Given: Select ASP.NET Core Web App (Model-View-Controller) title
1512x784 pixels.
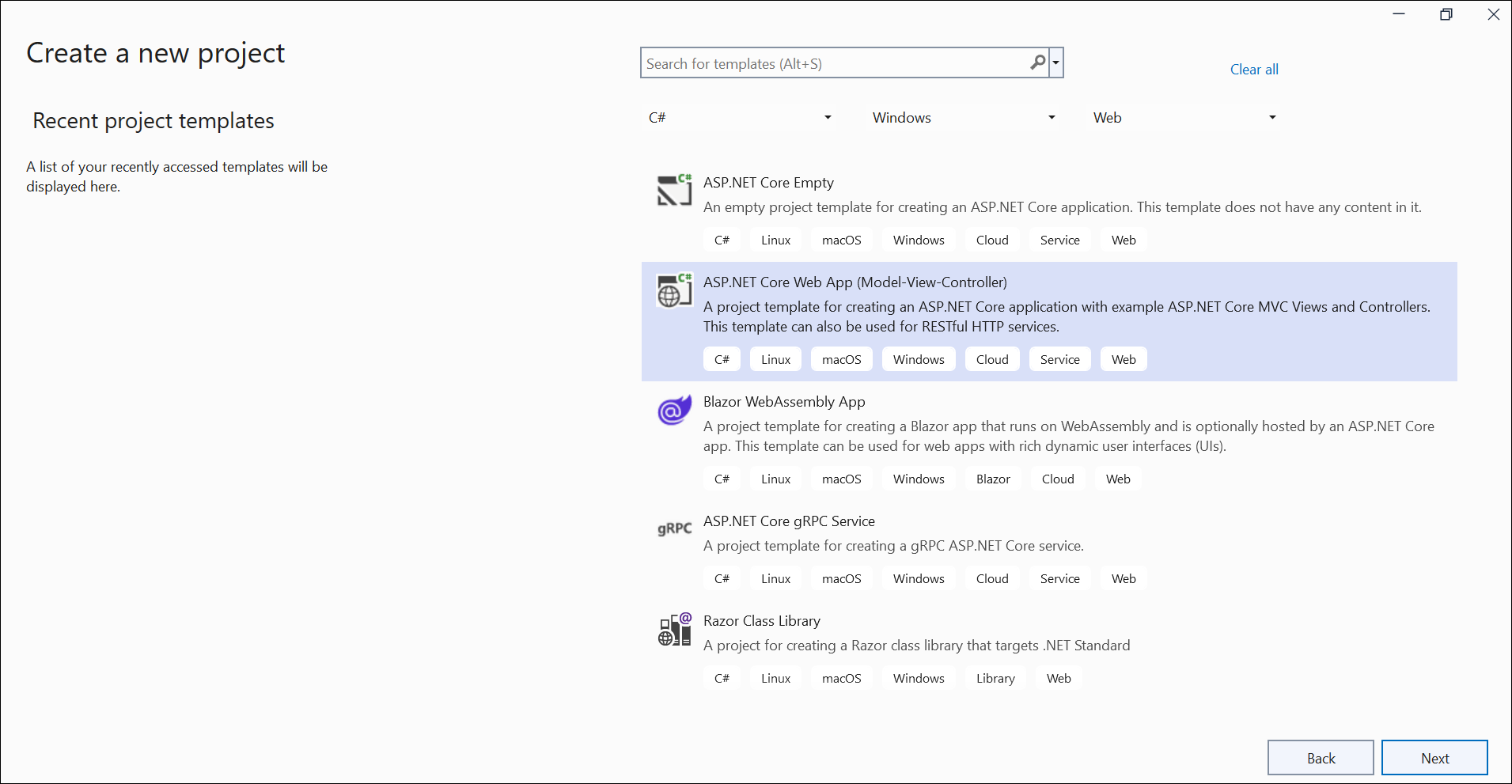Looking at the screenshot, I should (x=855, y=282).
